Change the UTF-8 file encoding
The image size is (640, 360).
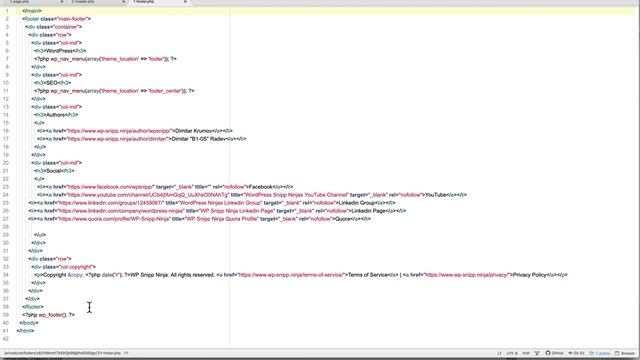(x=512, y=353)
